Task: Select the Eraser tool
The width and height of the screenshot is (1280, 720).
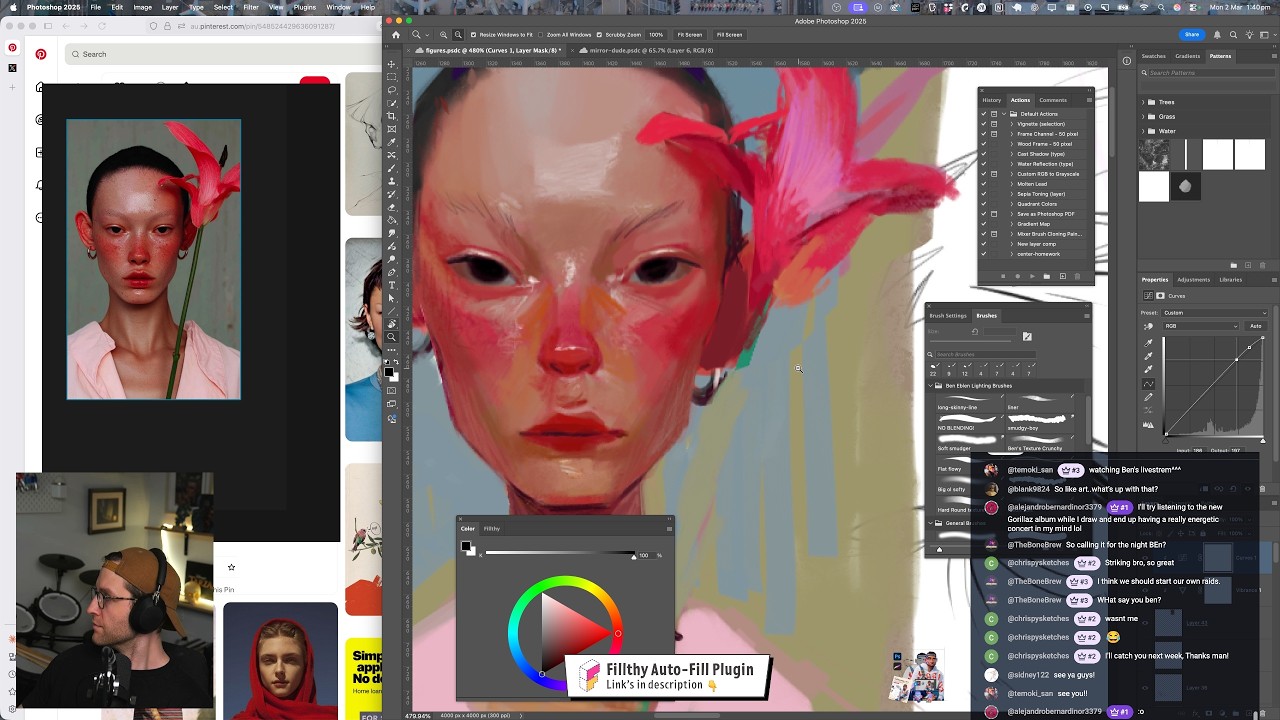Action: [392, 207]
